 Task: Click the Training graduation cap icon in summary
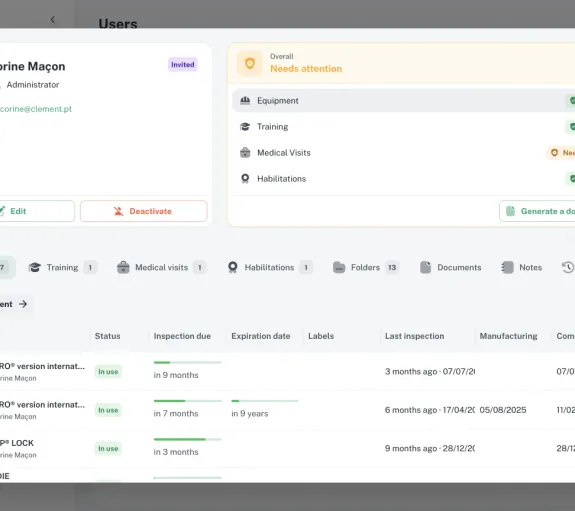[245, 127]
